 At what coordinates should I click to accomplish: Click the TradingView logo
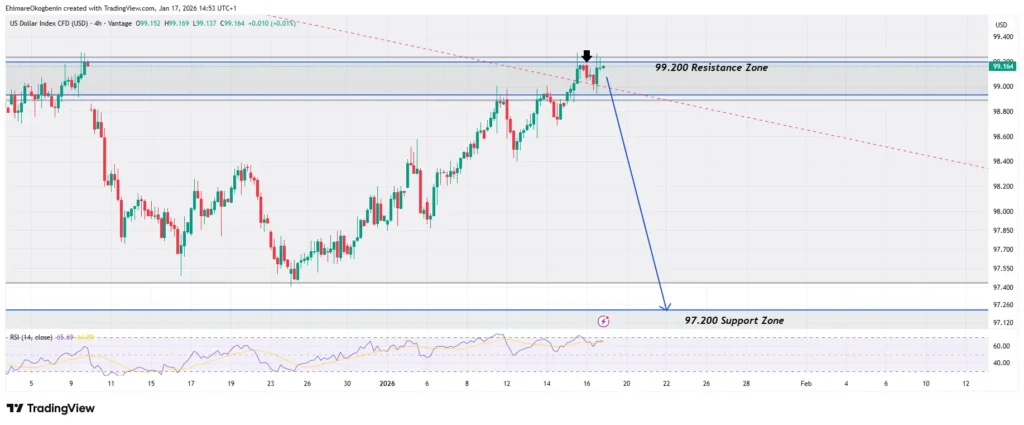(51, 409)
